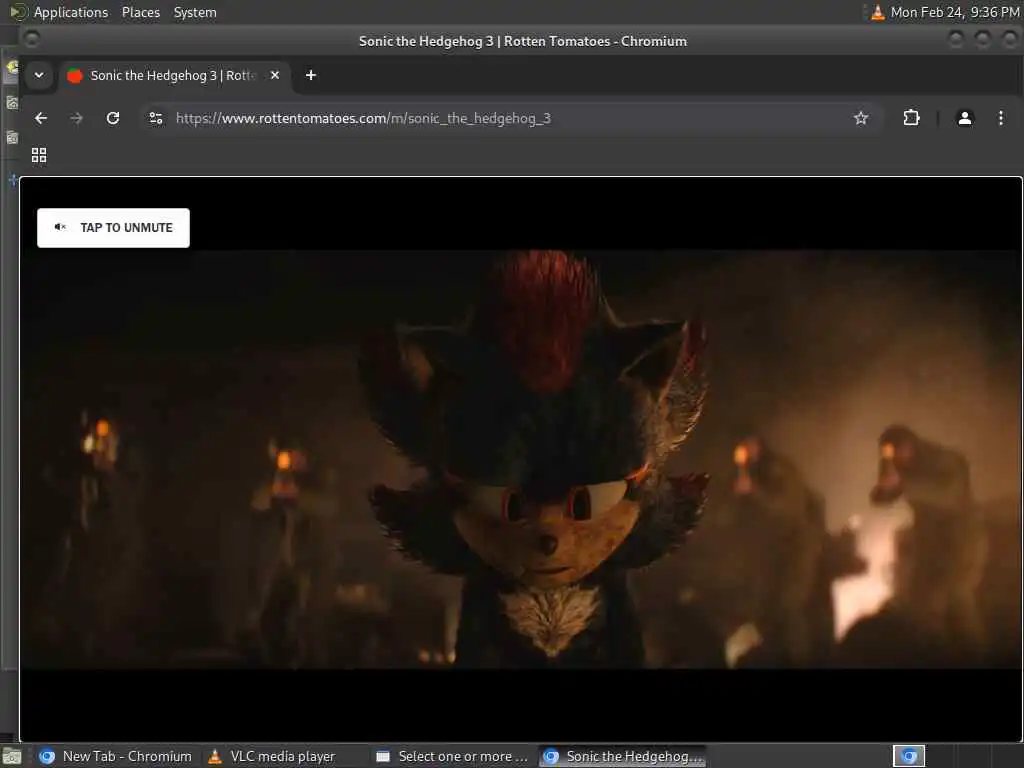Click the Rotten Tomatoes favicon on tab
This screenshot has width=1024, height=768.
(x=75, y=76)
